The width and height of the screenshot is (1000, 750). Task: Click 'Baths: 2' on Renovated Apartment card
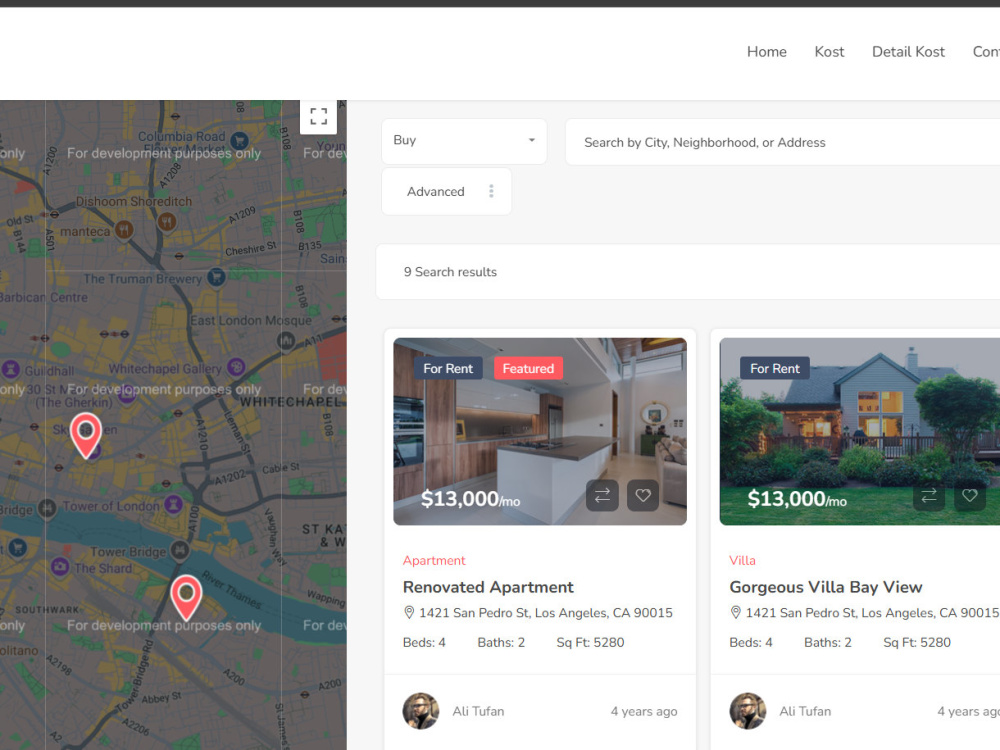pyautogui.click(x=501, y=642)
